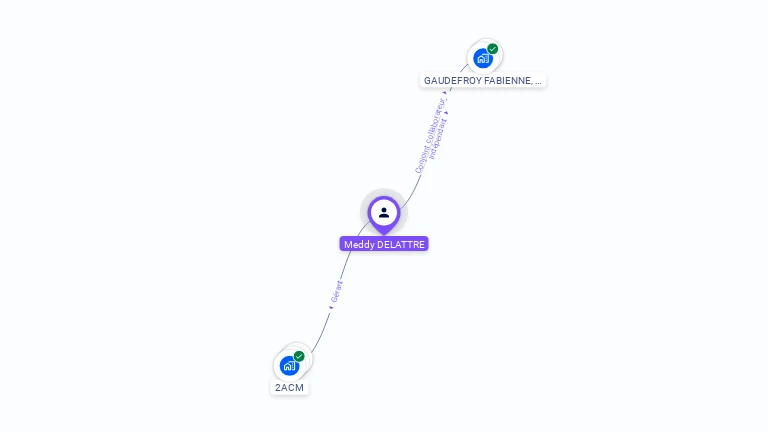
Task: Select the Gérant relationship label
Action: click(x=336, y=292)
